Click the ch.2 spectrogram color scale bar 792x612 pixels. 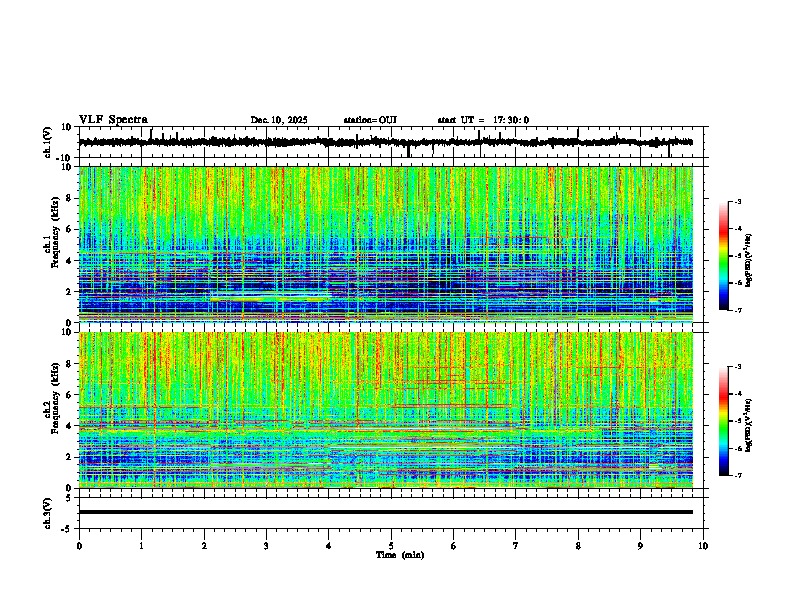tap(723, 421)
